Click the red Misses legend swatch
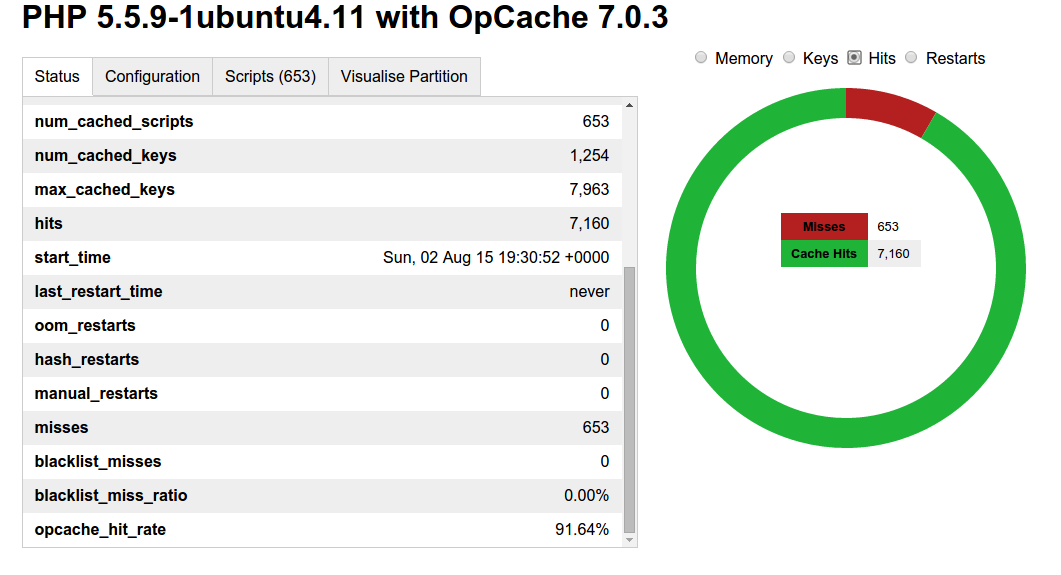This screenshot has height=575, width=1061. coord(824,227)
